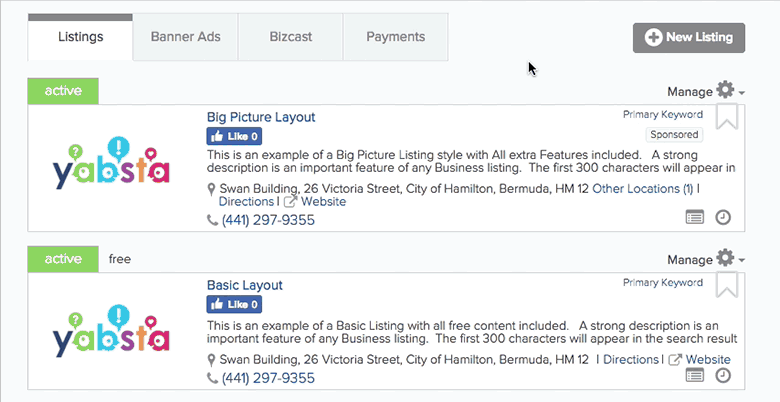The width and height of the screenshot is (780, 402).
Task: Open Directions link on Basic Layout listing
Action: [x=631, y=359]
